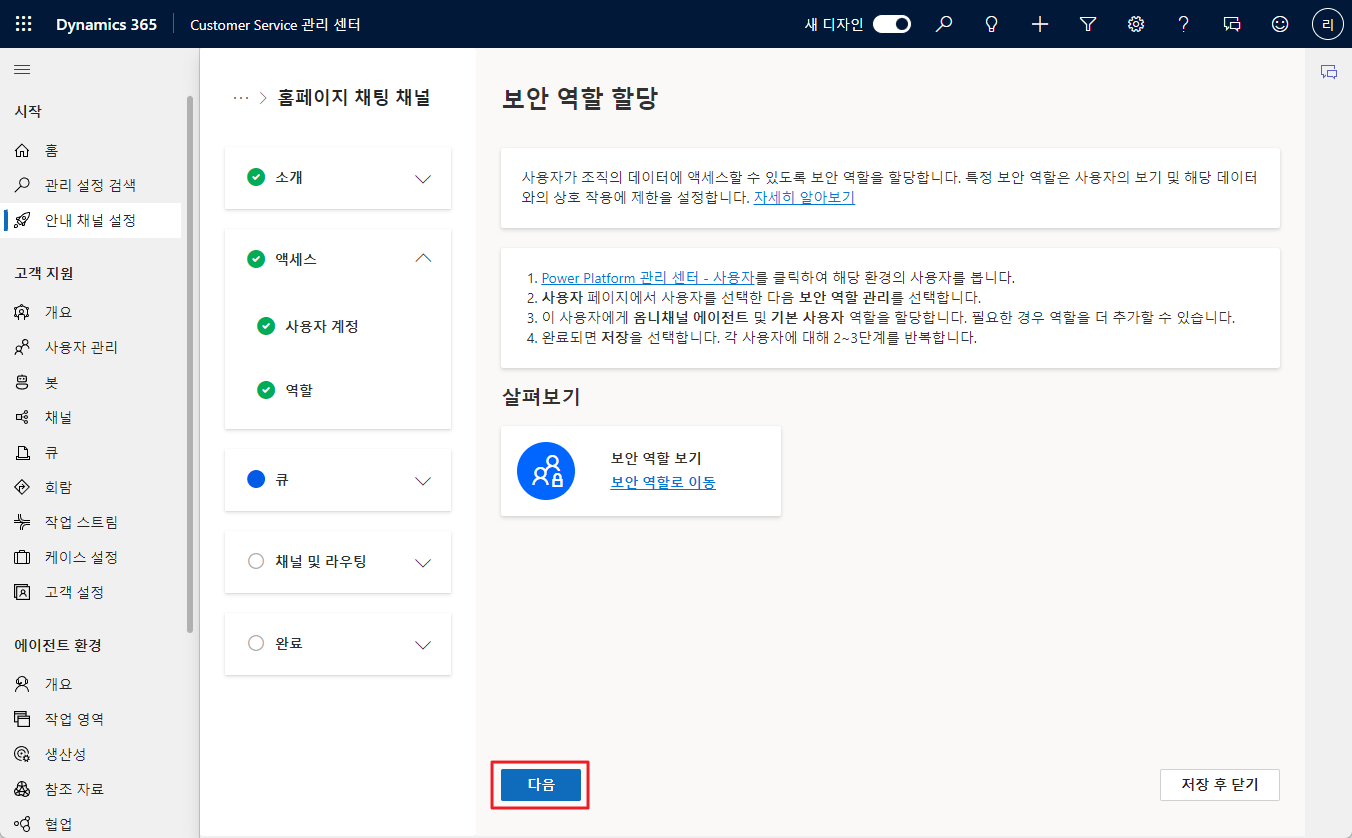Screen dimensions: 1352x838
Task: Open the advanced filter funnel icon
Action: (x=1088, y=24)
